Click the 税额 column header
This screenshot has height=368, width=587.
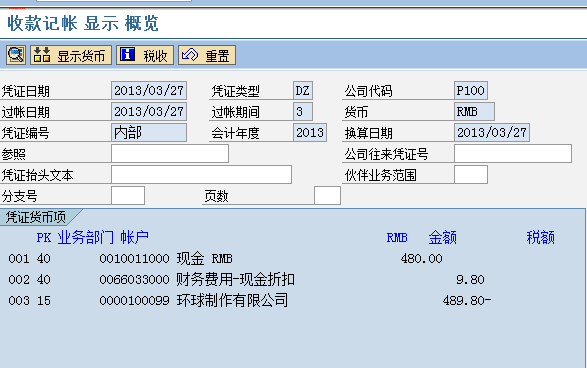tap(541, 238)
